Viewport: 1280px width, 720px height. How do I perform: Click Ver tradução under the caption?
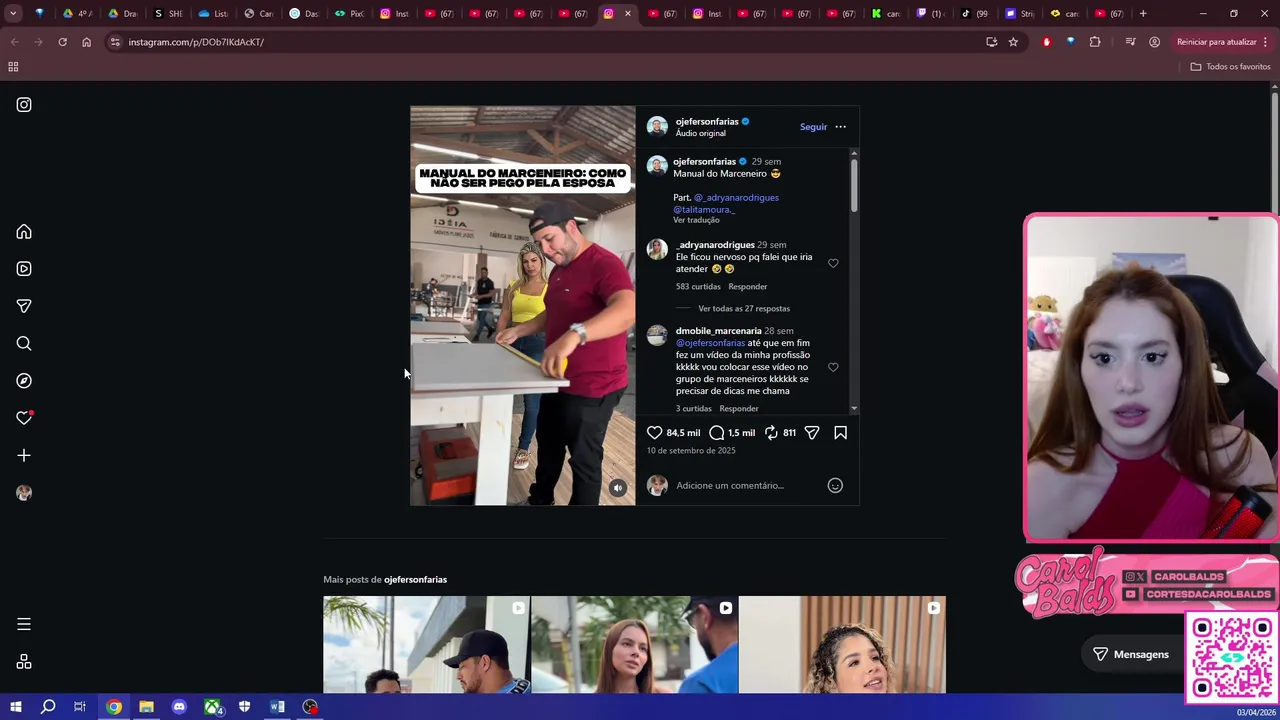pyautogui.click(x=696, y=220)
